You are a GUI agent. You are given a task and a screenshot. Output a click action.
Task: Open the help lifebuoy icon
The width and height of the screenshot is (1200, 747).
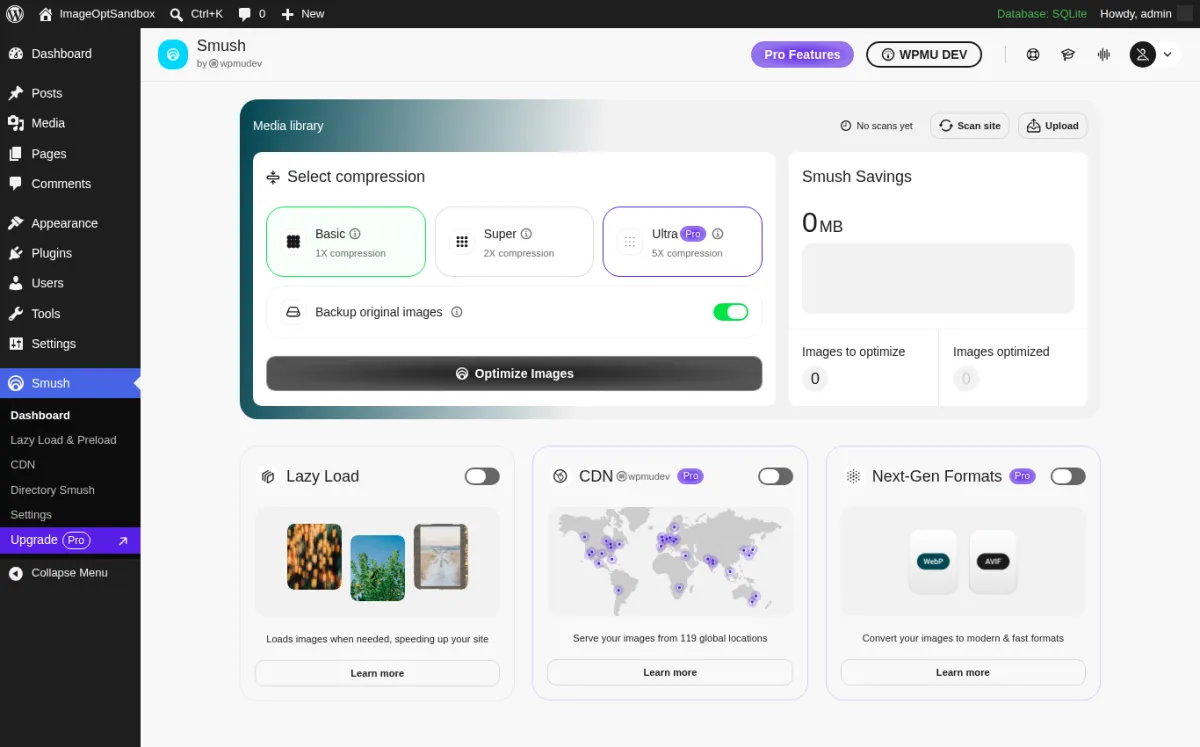[1033, 54]
